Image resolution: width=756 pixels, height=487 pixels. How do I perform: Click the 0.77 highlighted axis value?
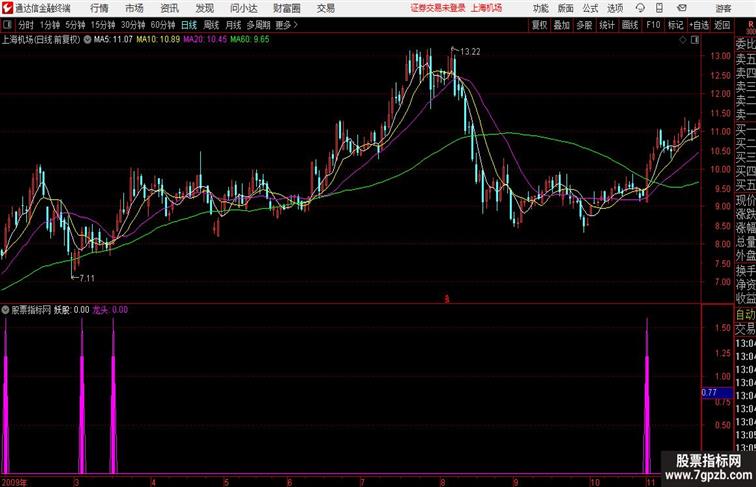pos(717,392)
